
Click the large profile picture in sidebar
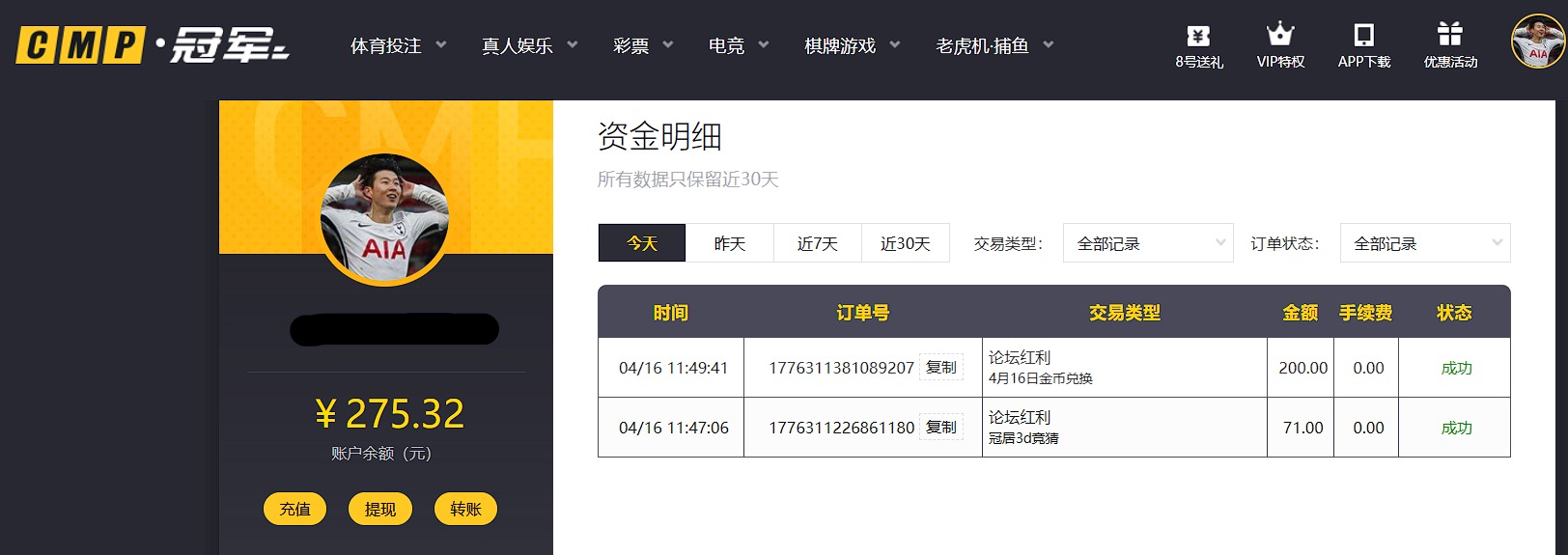pos(384,219)
